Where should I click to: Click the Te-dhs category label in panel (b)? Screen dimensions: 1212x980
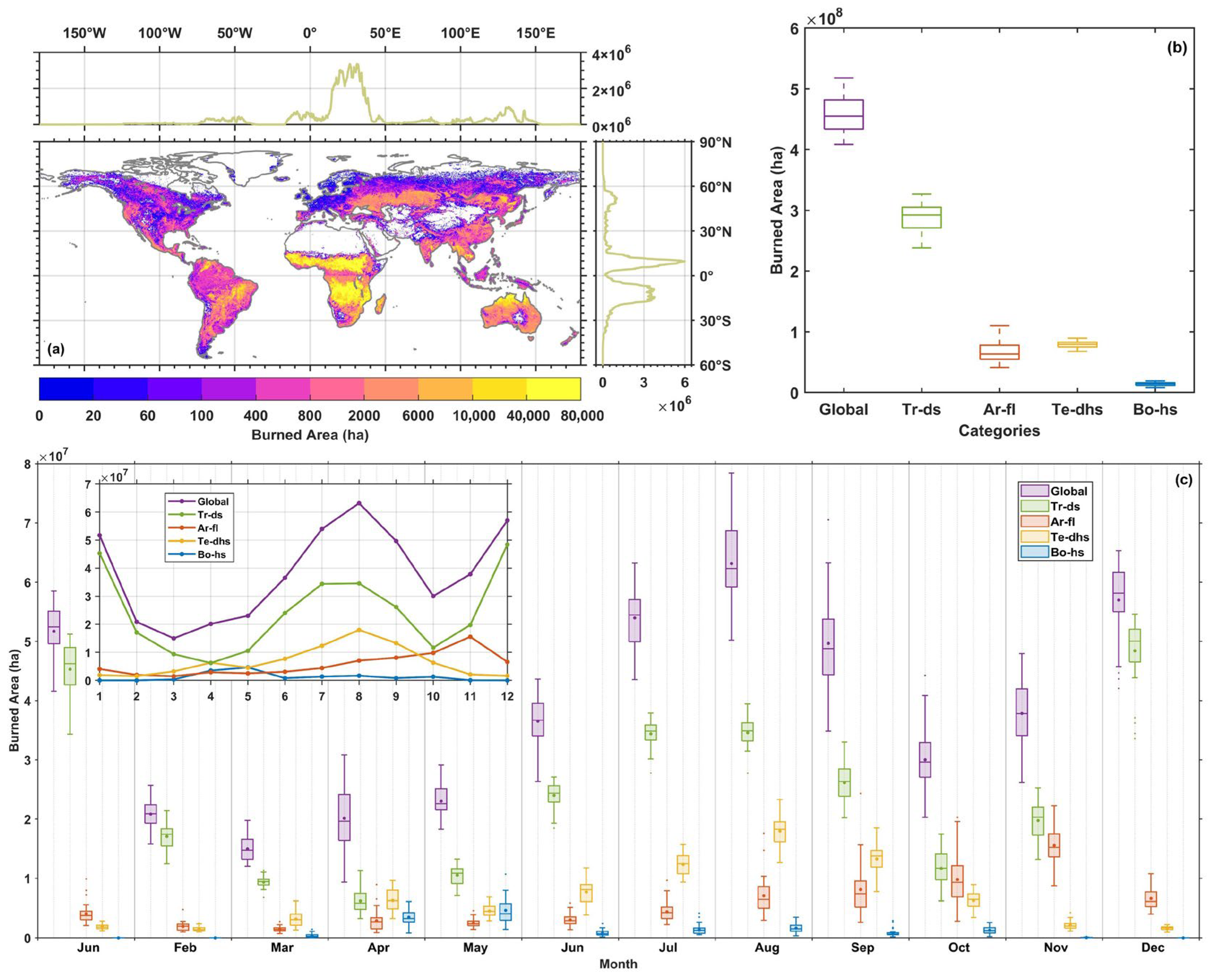coord(1077,409)
